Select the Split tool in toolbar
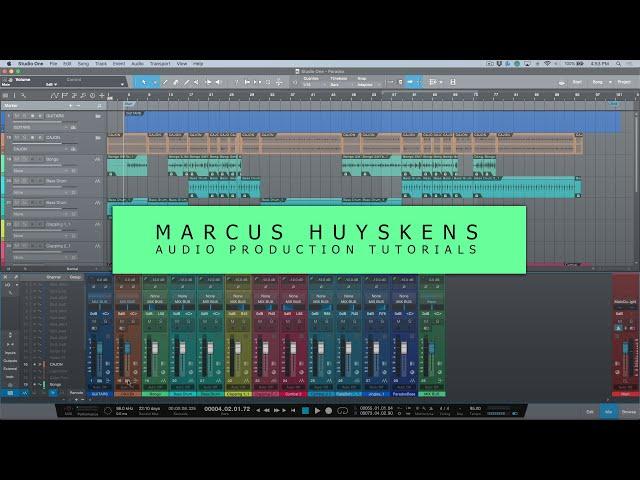This screenshot has height=480, width=640. click(165, 82)
